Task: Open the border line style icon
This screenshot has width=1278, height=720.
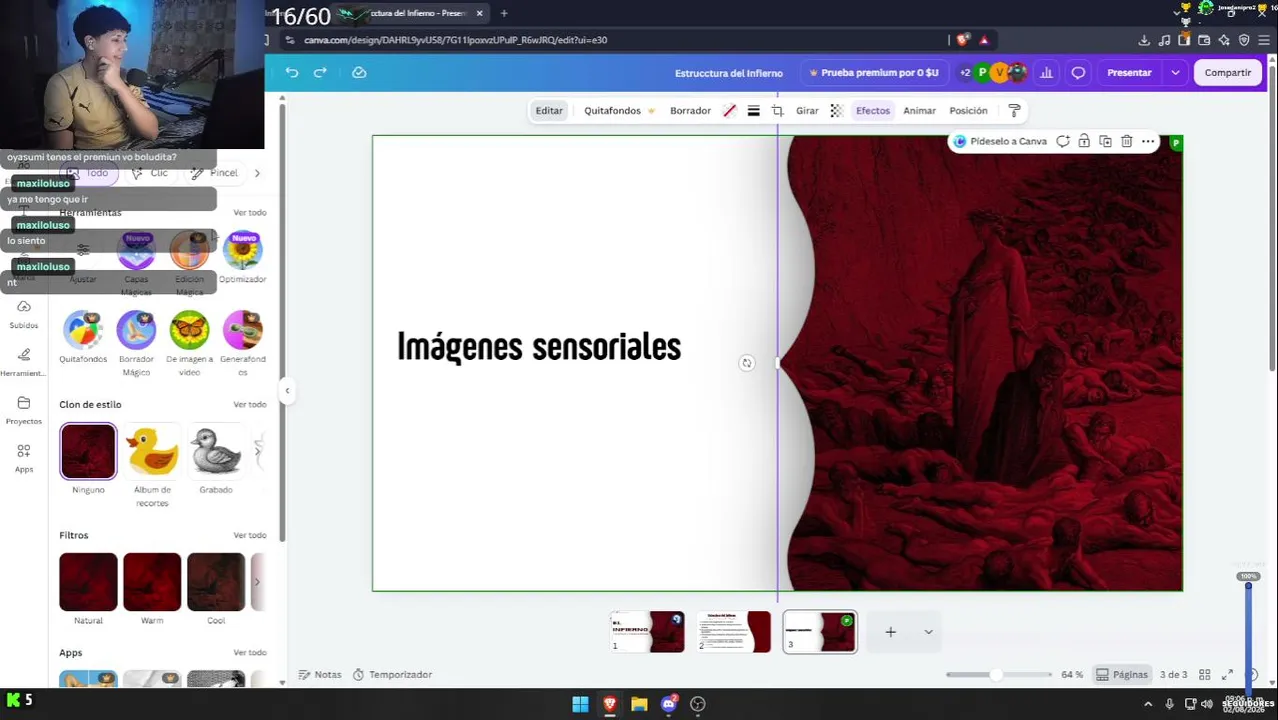Action: click(753, 111)
